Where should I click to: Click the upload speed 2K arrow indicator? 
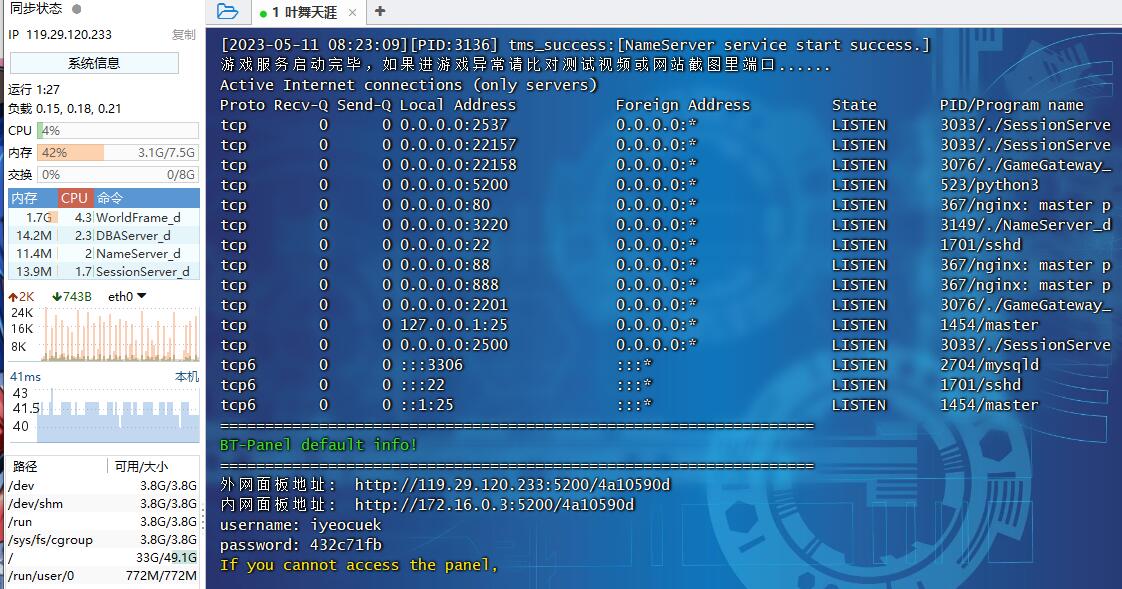click(x=21, y=296)
